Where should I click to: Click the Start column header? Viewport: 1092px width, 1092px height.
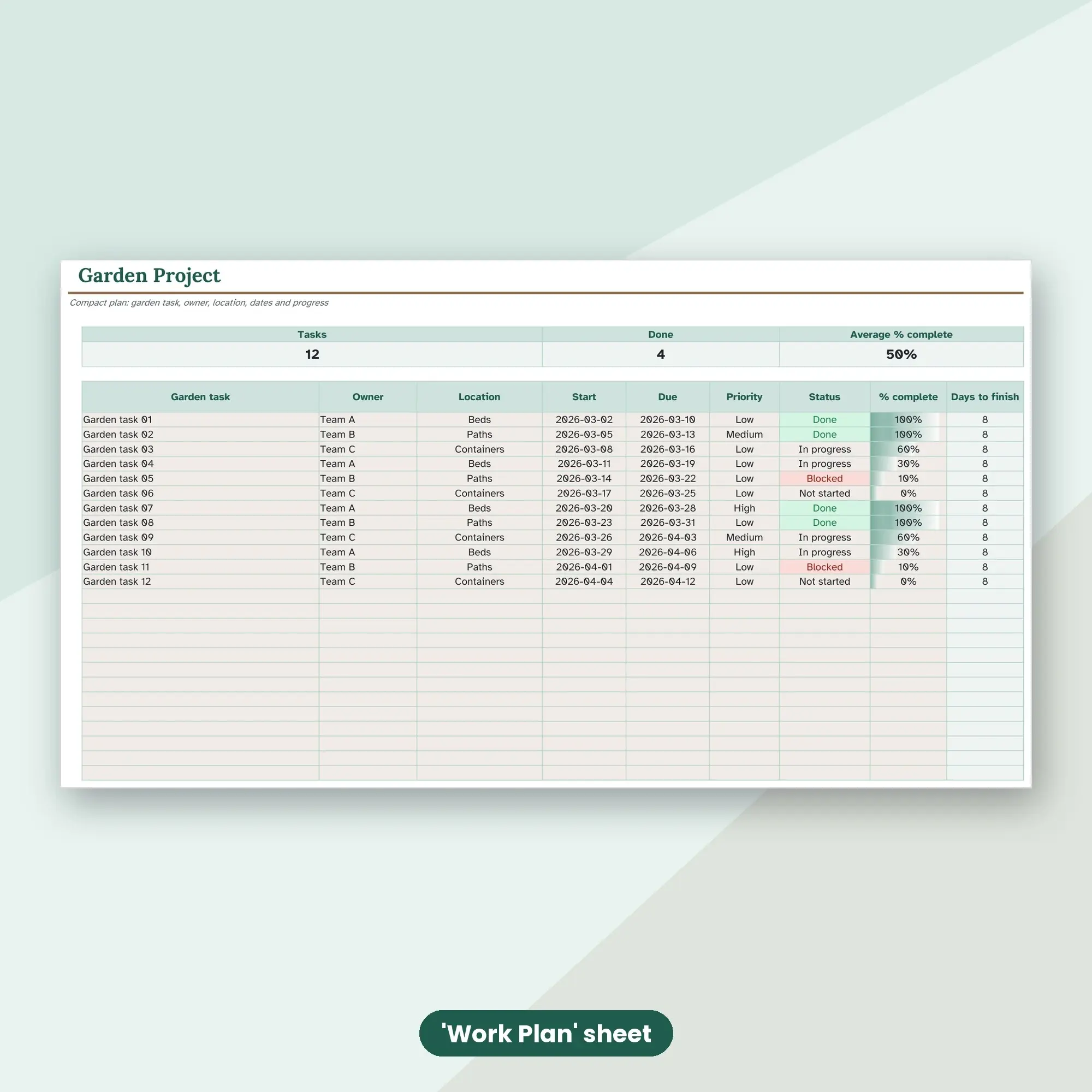[x=584, y=397]
